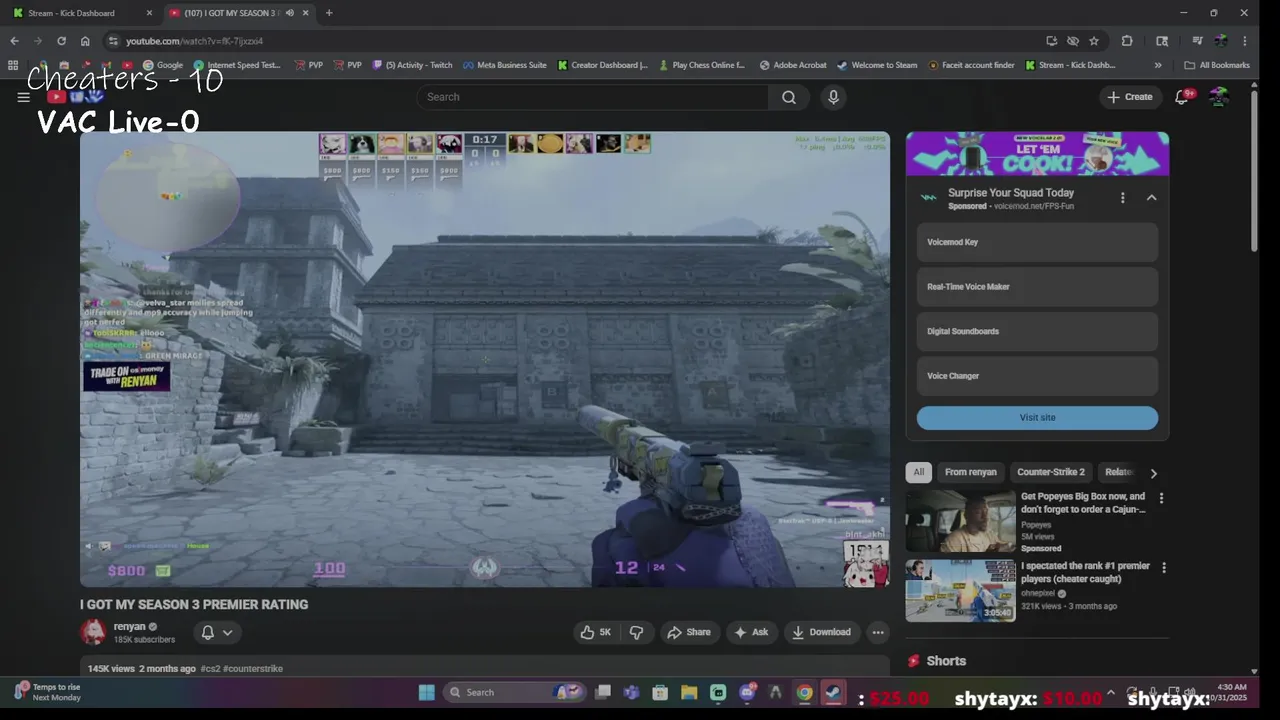The width and height of the screenshot is (1280, 720).
Task: Open Digital Soundboards ad link
Action: (x=1037, y=332)
